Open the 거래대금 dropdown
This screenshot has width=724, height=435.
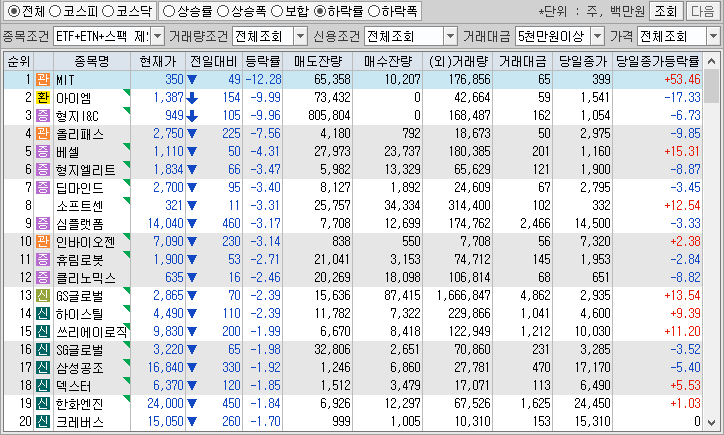point(597,36)
